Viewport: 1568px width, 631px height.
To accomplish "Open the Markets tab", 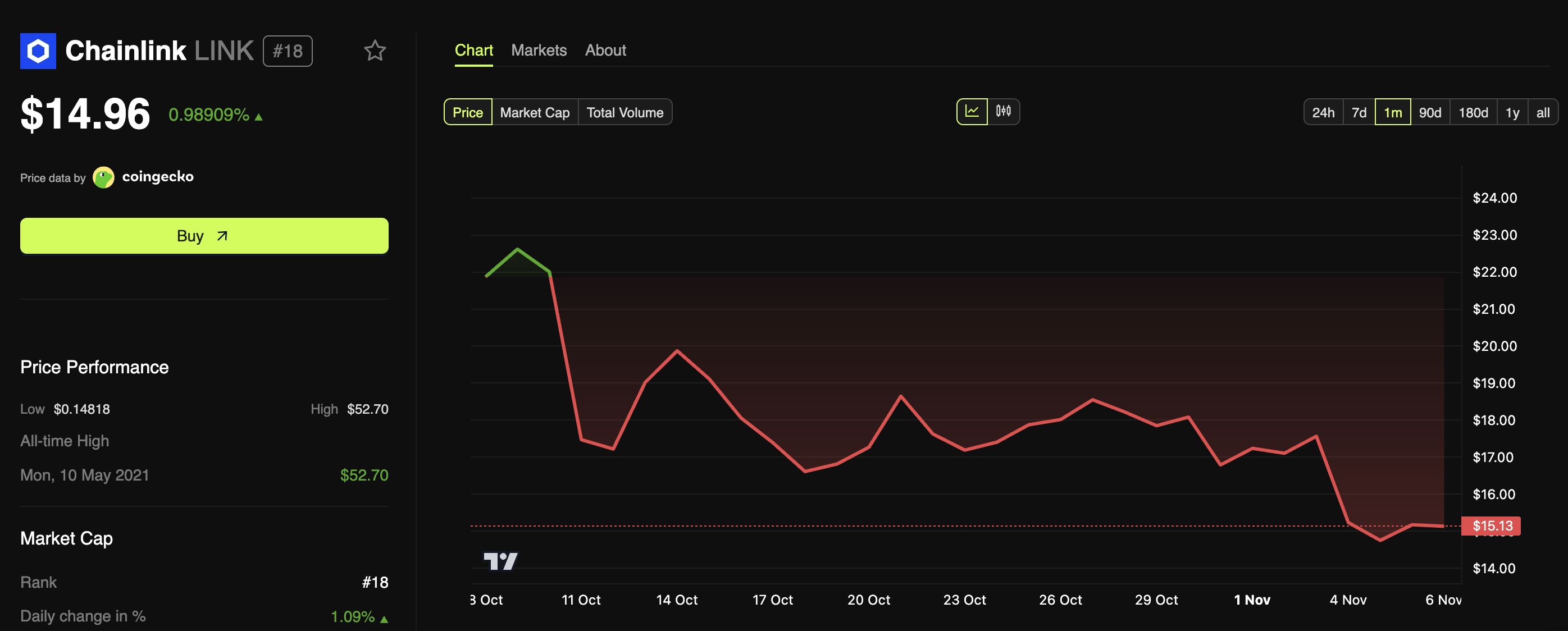I will [539, 51].
